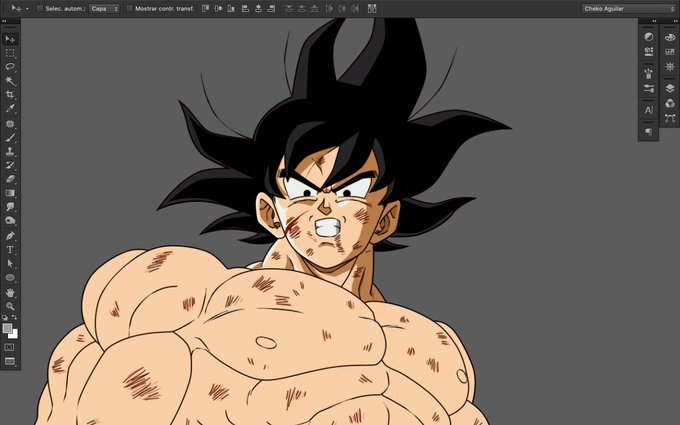Distribute top edges of layers
Viewport: 680px width, 425px height.
(289, 8)
